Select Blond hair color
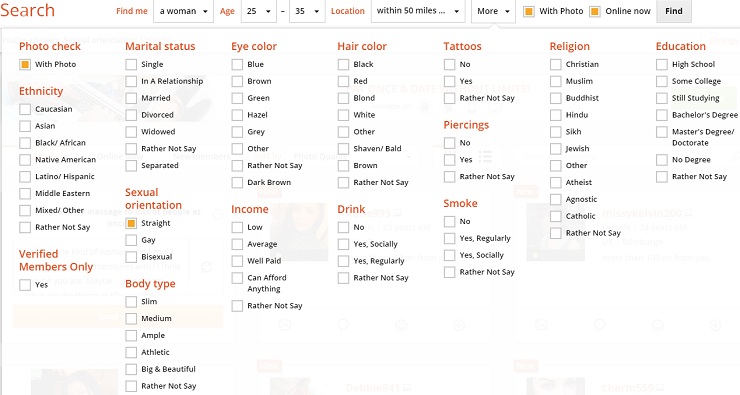 click(344, 98)
